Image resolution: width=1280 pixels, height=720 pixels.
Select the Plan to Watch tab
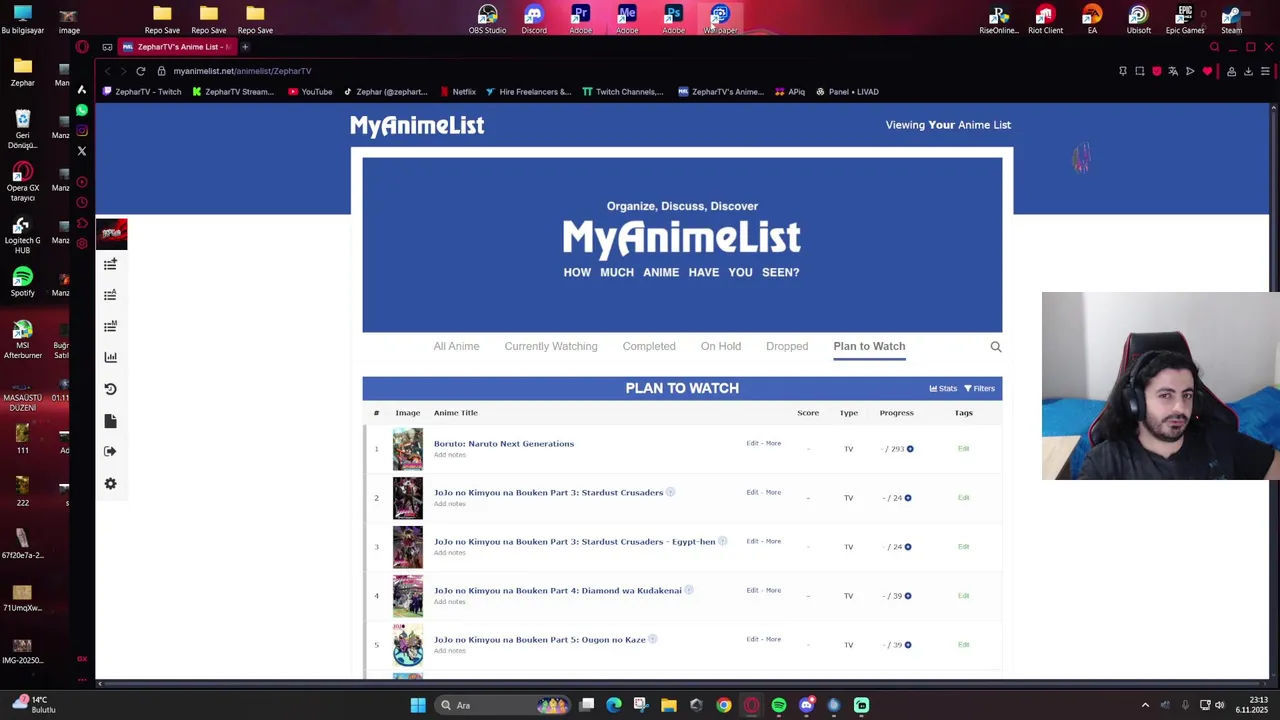(869, 346)
